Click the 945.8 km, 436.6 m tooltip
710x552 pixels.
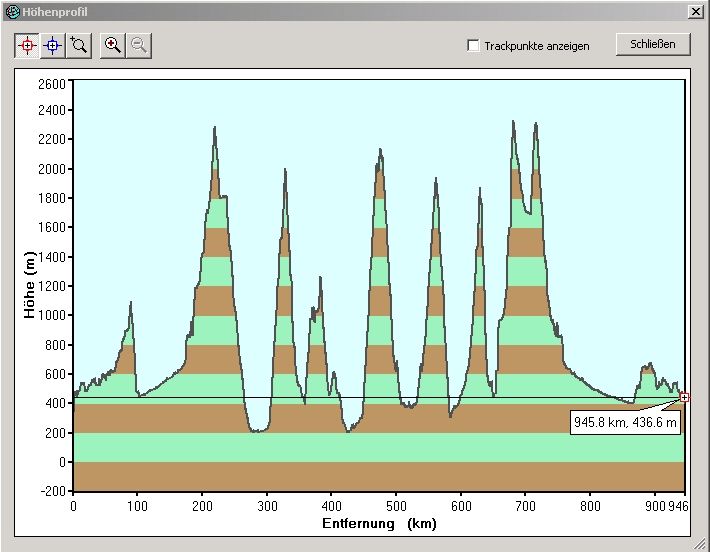625,422
